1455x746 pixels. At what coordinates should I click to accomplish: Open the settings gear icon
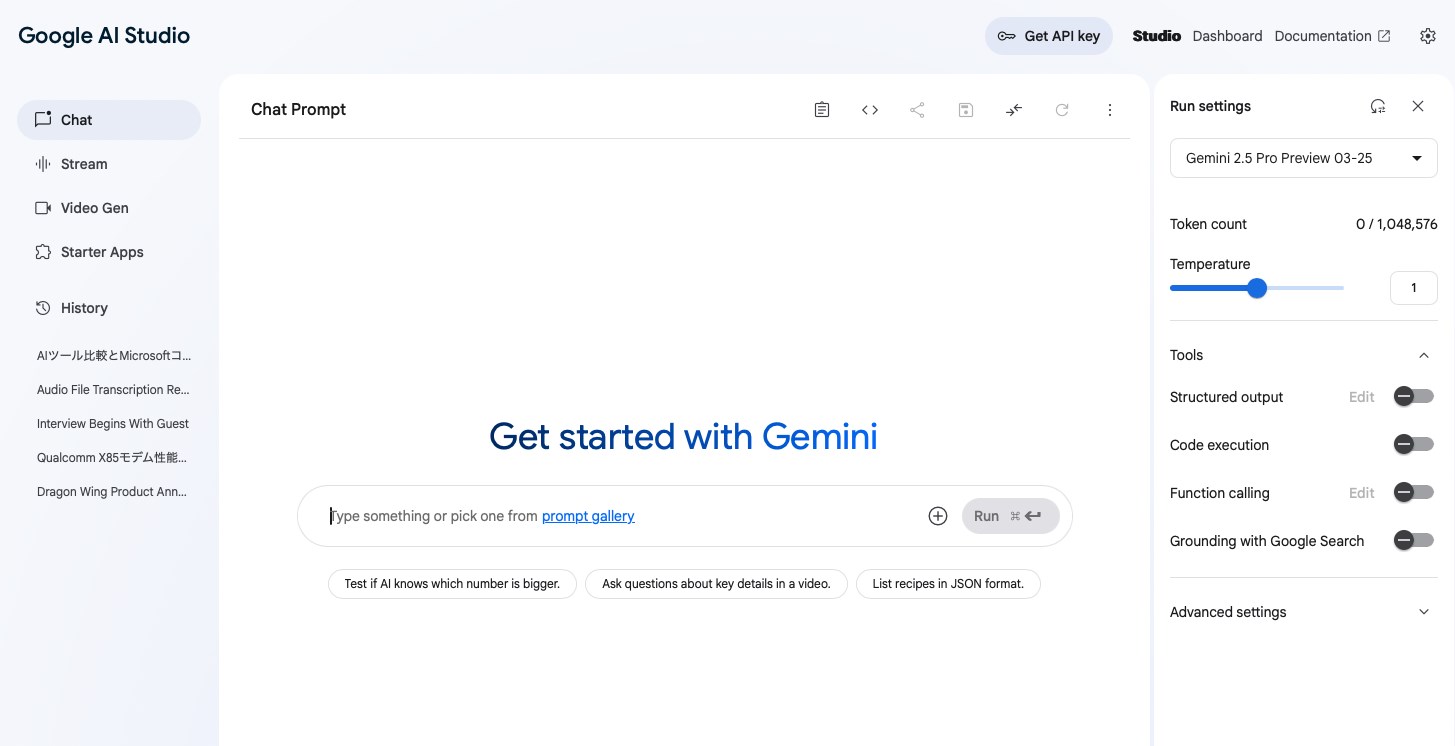(1428, 36)
